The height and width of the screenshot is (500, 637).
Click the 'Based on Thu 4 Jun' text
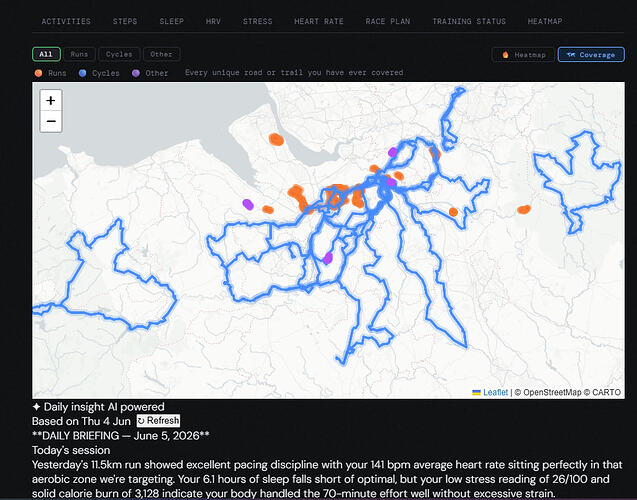coord(81,421)
